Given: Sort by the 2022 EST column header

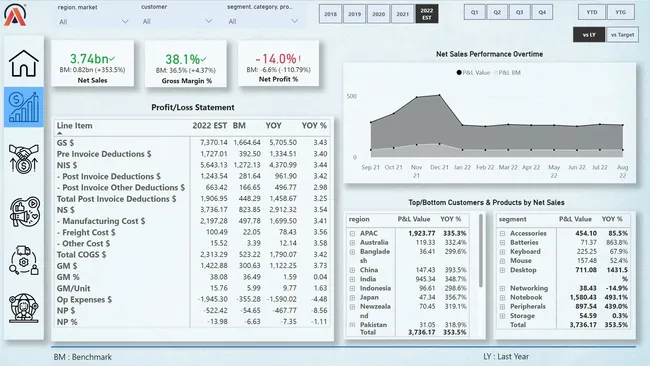Looking at the screenshot, I should pos(210,126).
